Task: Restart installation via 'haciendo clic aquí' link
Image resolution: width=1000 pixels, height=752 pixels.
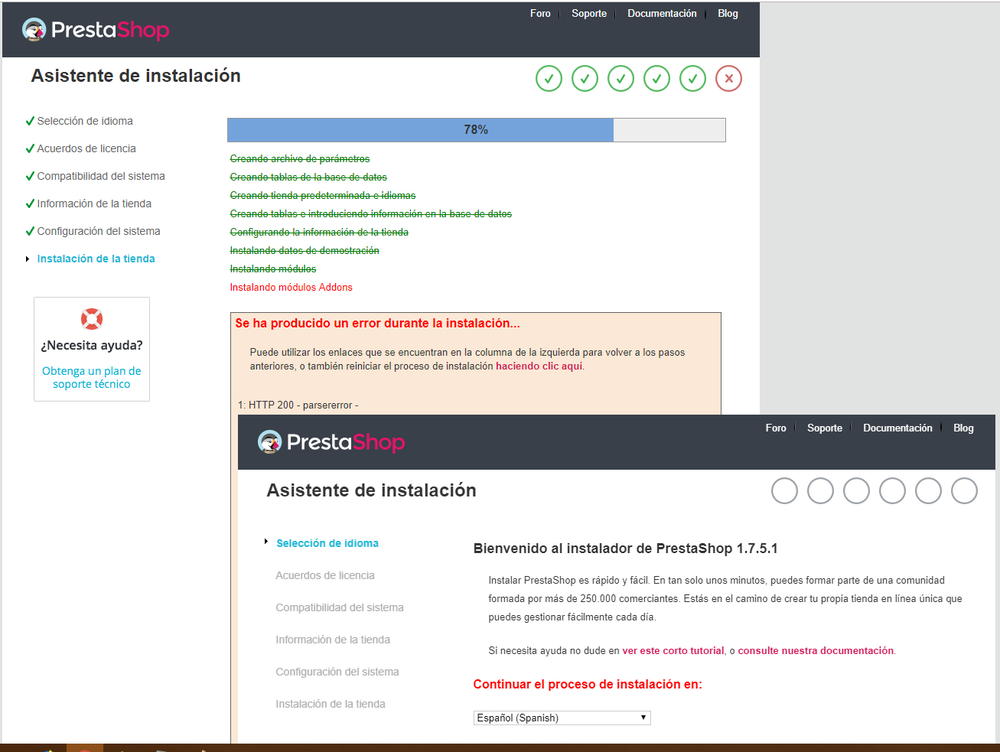Action: (539, 366)
